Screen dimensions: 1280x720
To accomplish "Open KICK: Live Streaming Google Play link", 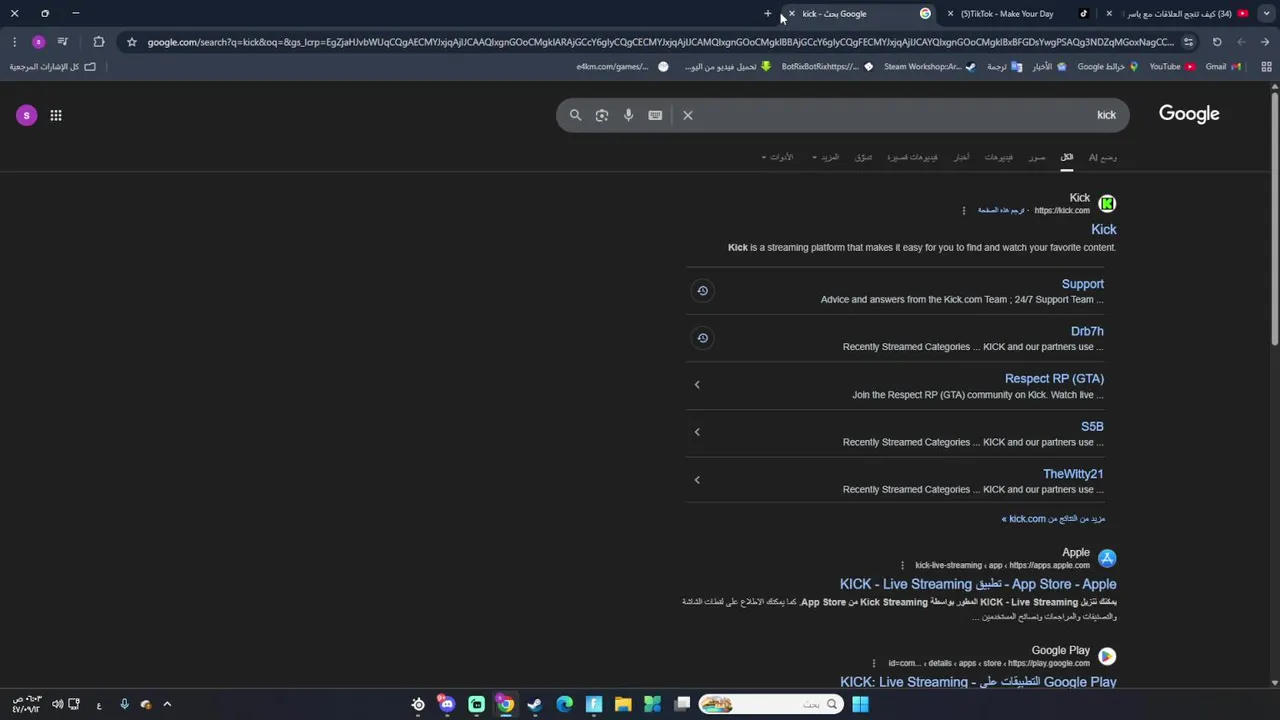I will pyautogui.click(x=978, y=682).
